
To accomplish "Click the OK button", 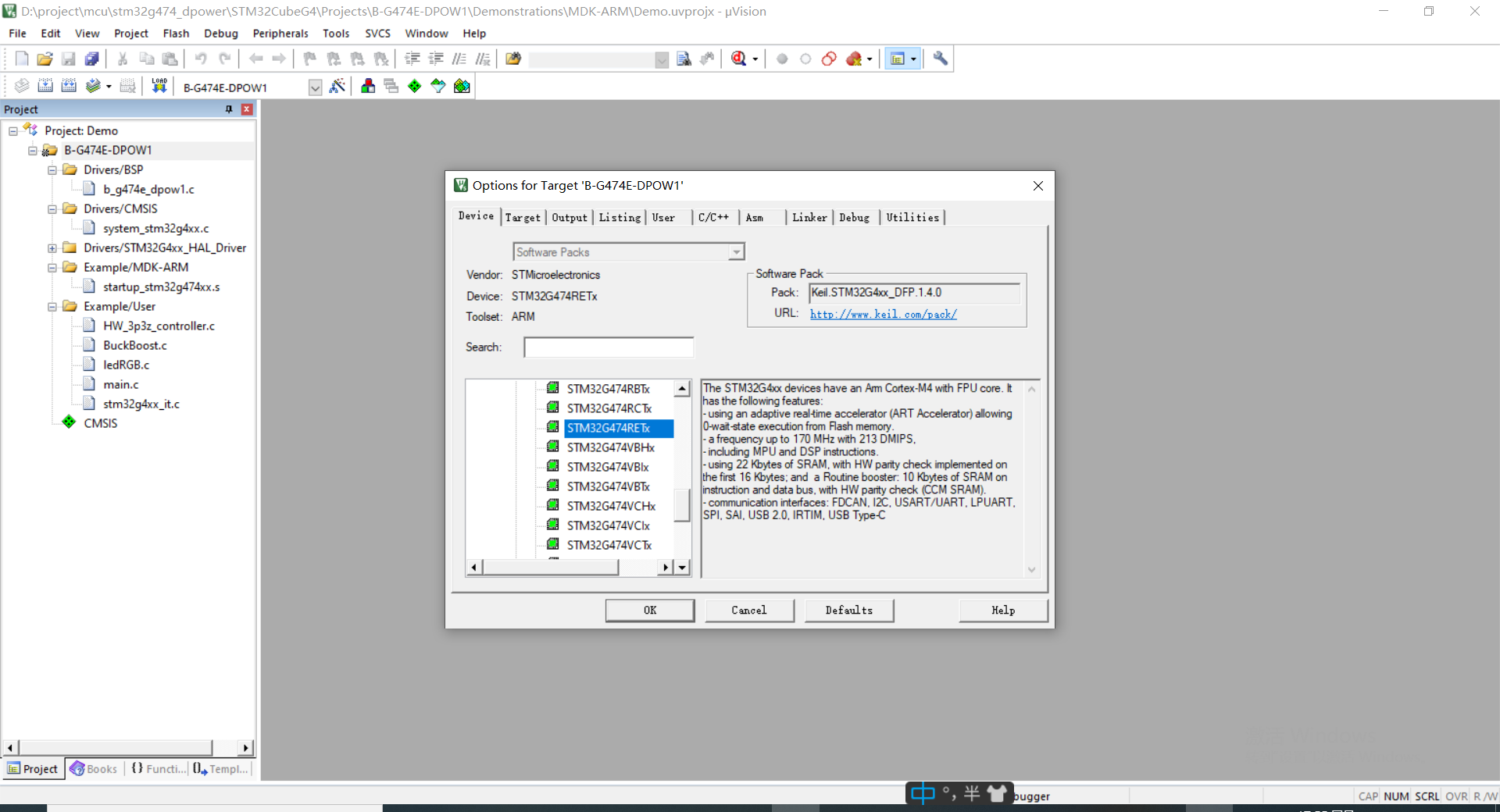I will (x=650, y=611).
